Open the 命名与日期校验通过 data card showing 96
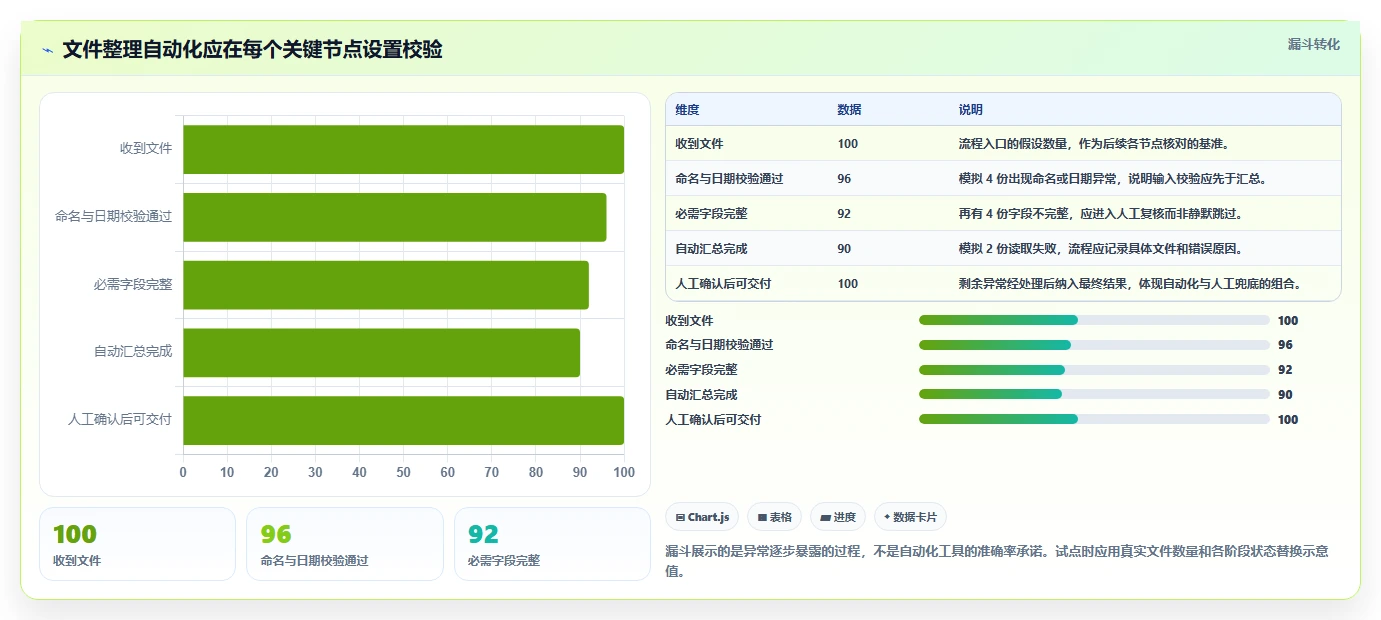Image resolution: width=1381 pixels, height=620 pixels. point(344,544)
